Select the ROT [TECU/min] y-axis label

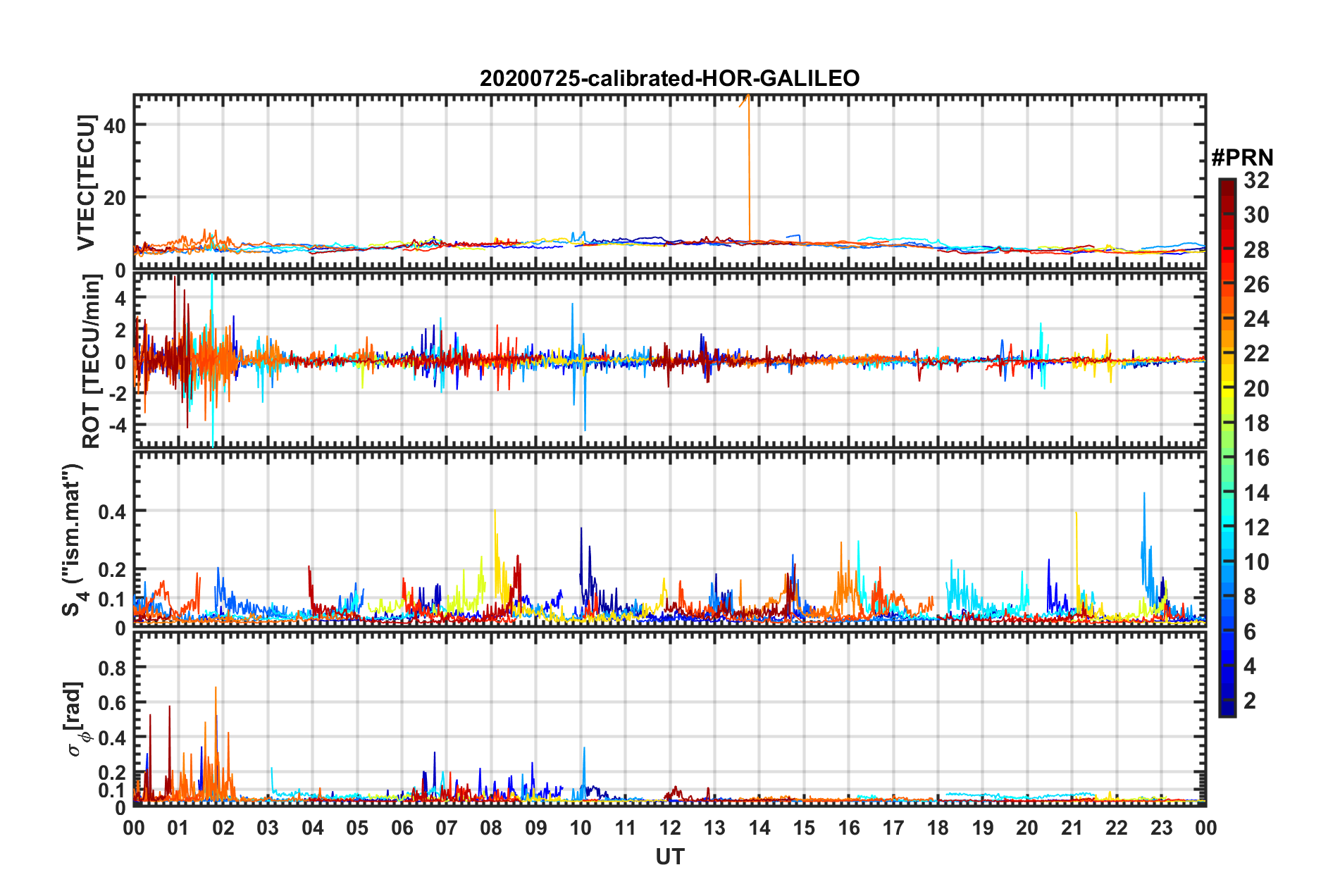tap(92, 361)
